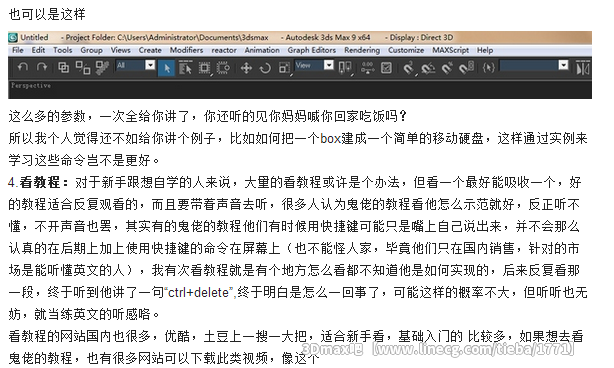This screenshot has width=614, height=368.
Task: Pick the Select and Move tool
Action: tap(246, 68)
